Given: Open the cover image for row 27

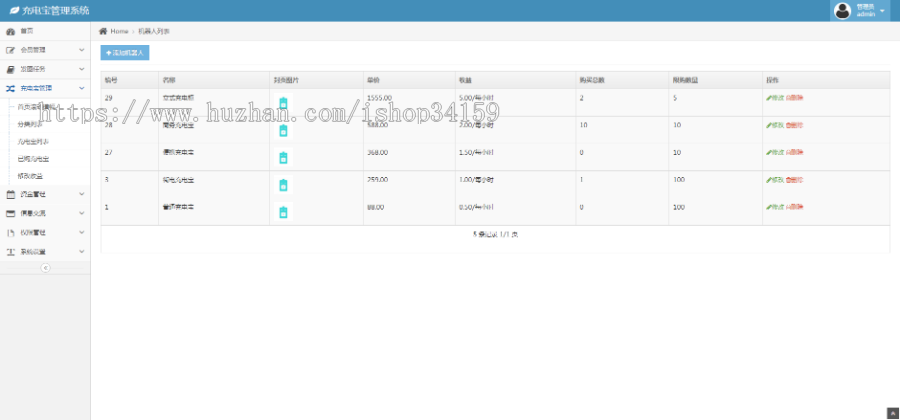Looking at the screenshot, I should point(283,157).
